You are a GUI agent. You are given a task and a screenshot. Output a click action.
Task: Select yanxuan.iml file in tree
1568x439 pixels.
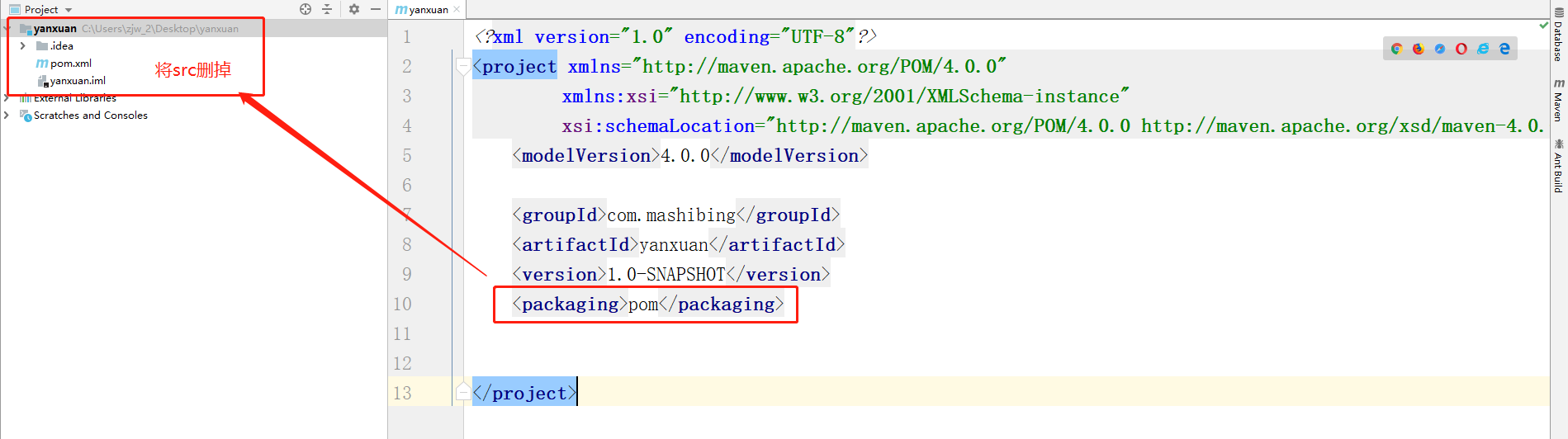click(x=77, y=81)
